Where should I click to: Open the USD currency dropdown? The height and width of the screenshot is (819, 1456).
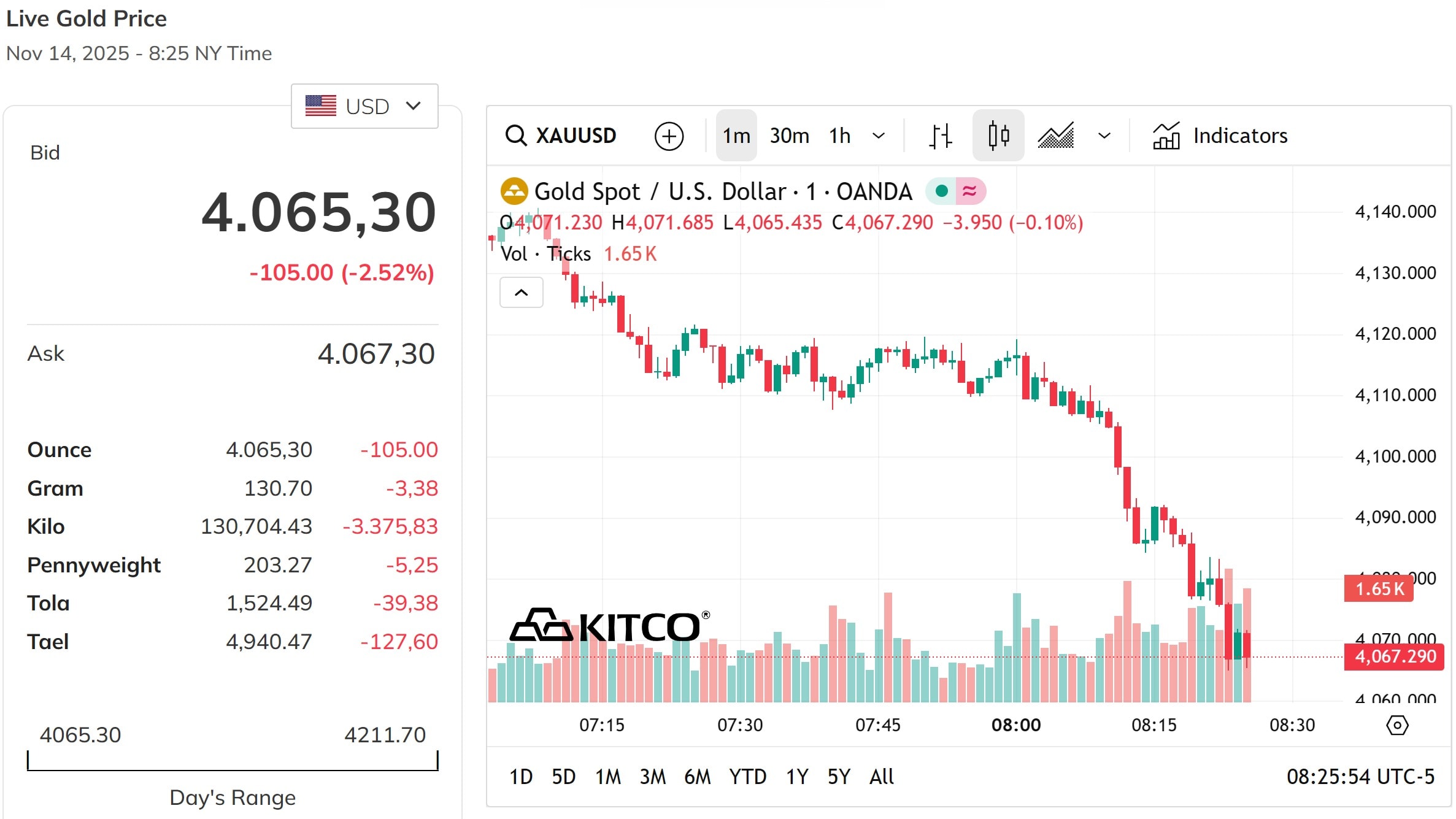point(364,106)
